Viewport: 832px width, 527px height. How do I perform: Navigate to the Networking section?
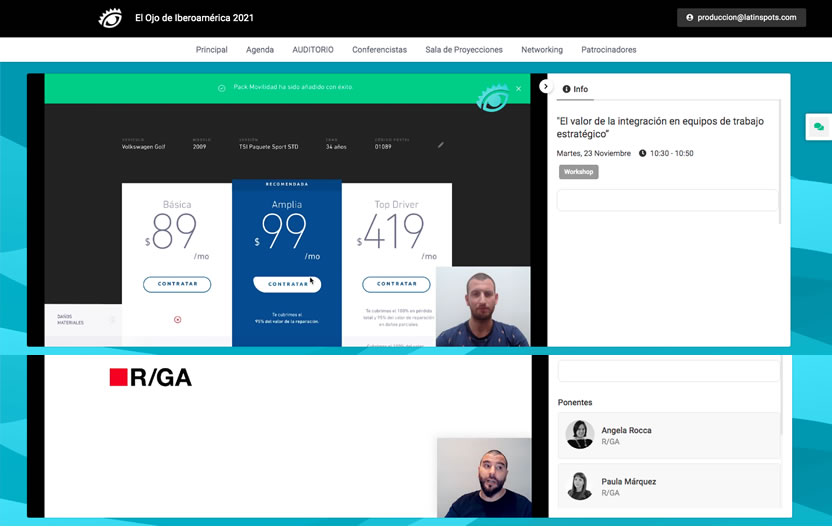[542, 49]
